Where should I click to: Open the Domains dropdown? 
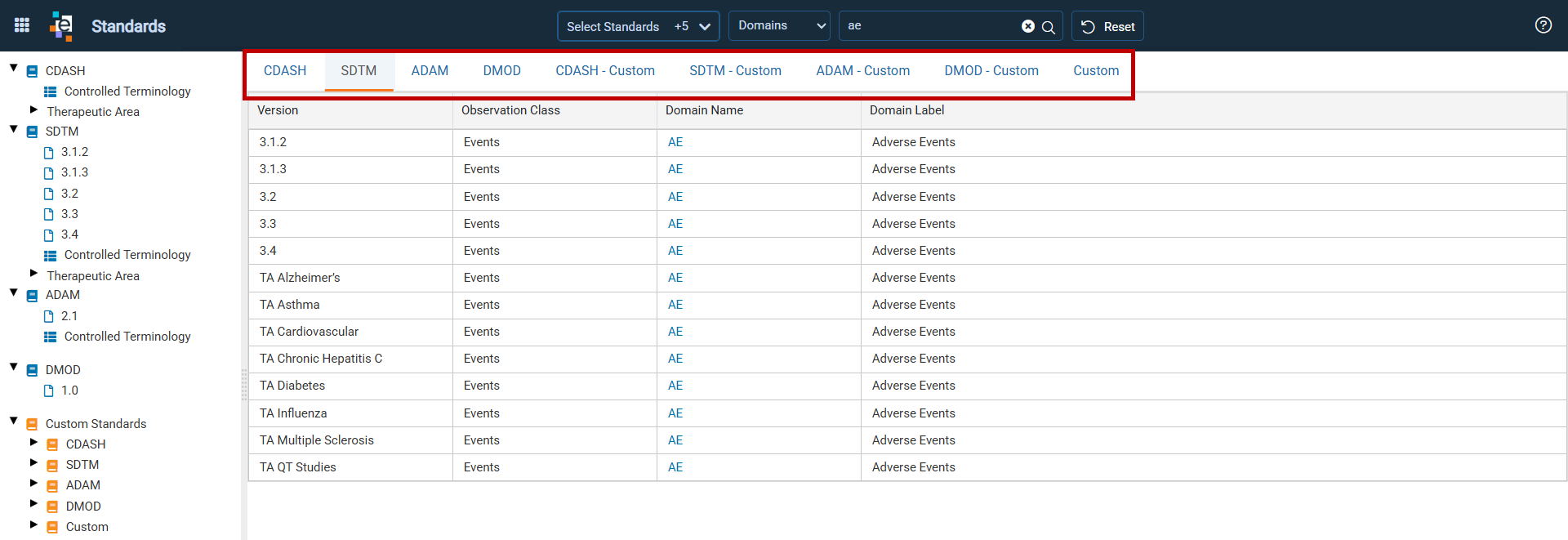point(779,26)
